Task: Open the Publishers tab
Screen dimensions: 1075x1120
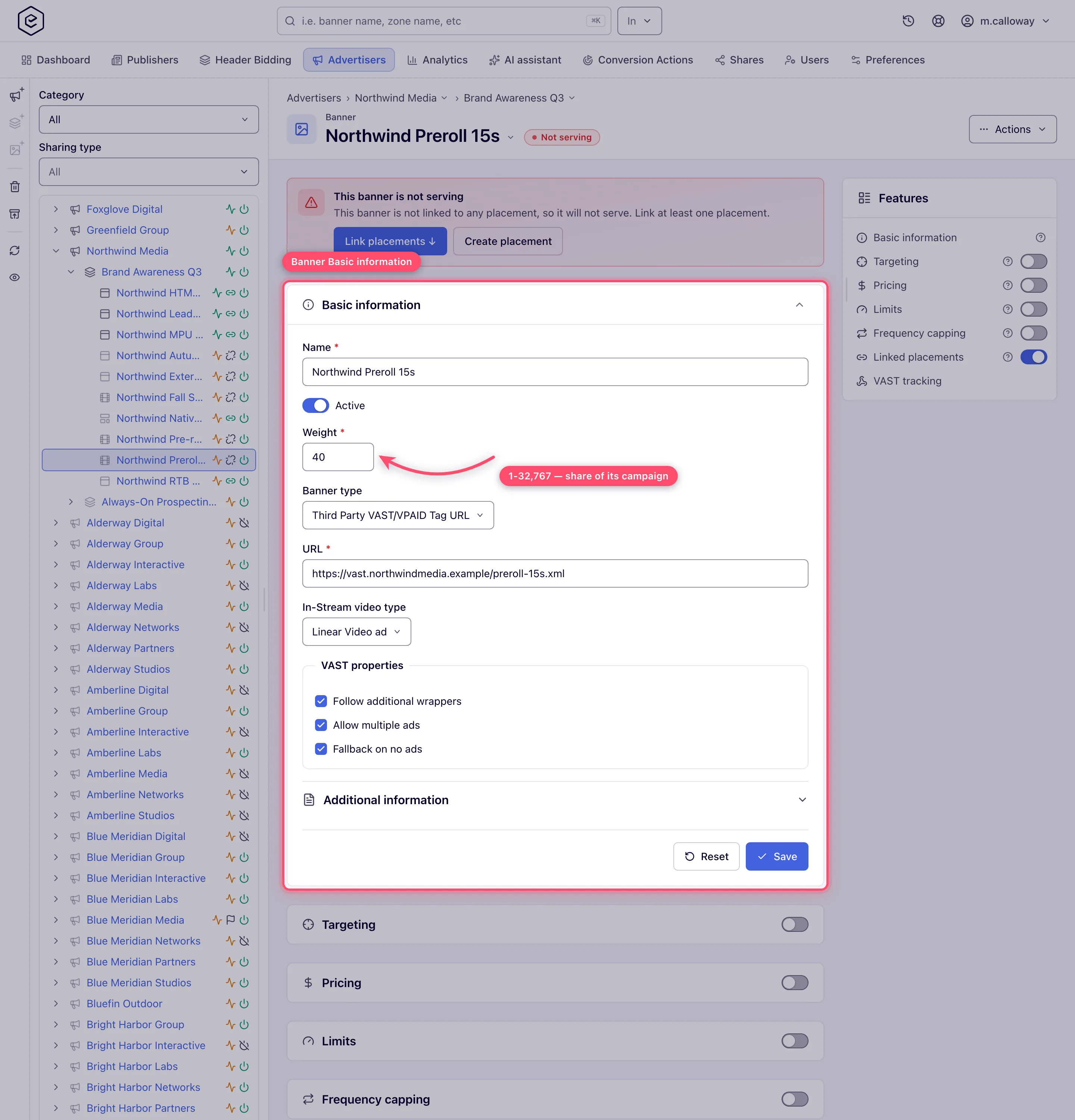Action: pyautogui.click(x=145, y=60)
